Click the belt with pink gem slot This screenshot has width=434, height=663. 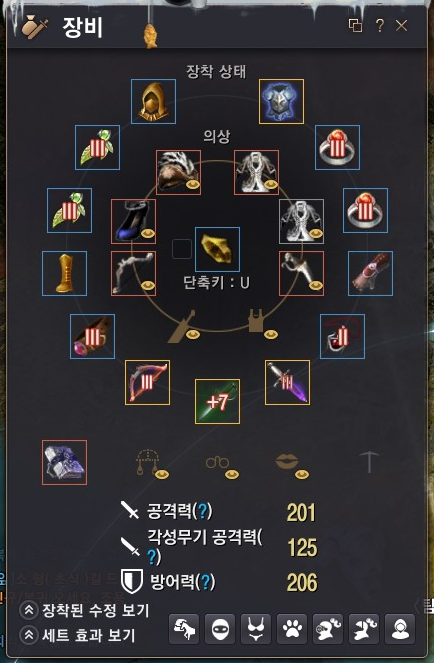pos(92,336)
